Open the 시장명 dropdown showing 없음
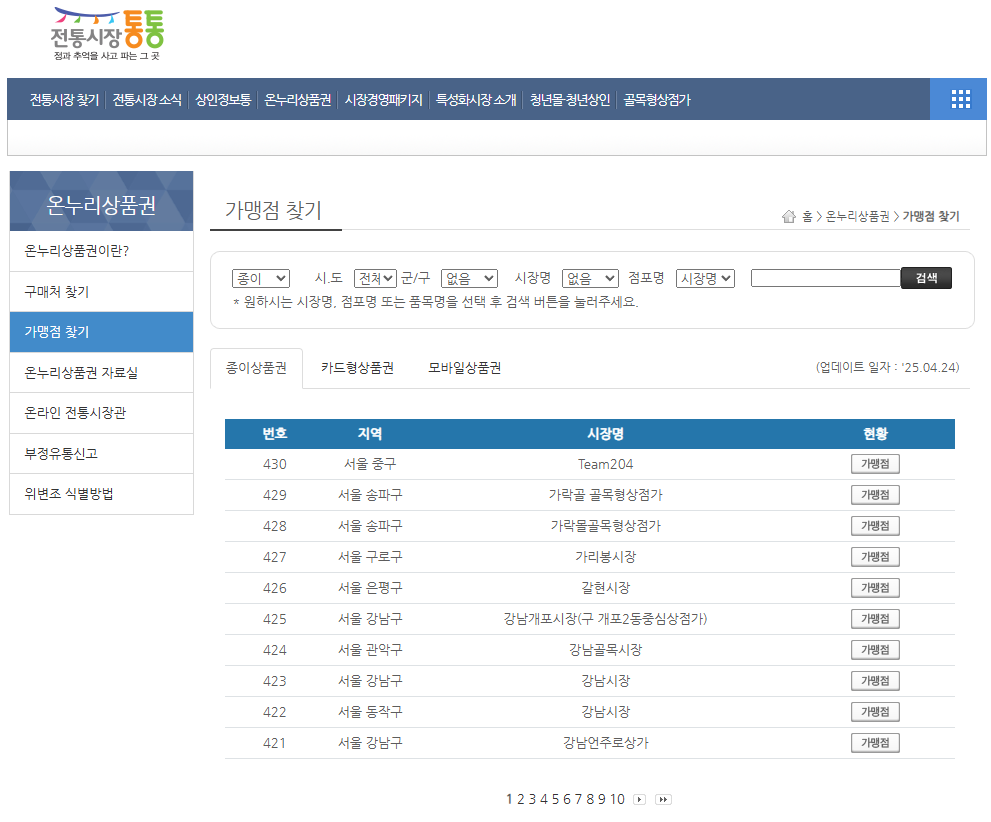 [589, 278]
